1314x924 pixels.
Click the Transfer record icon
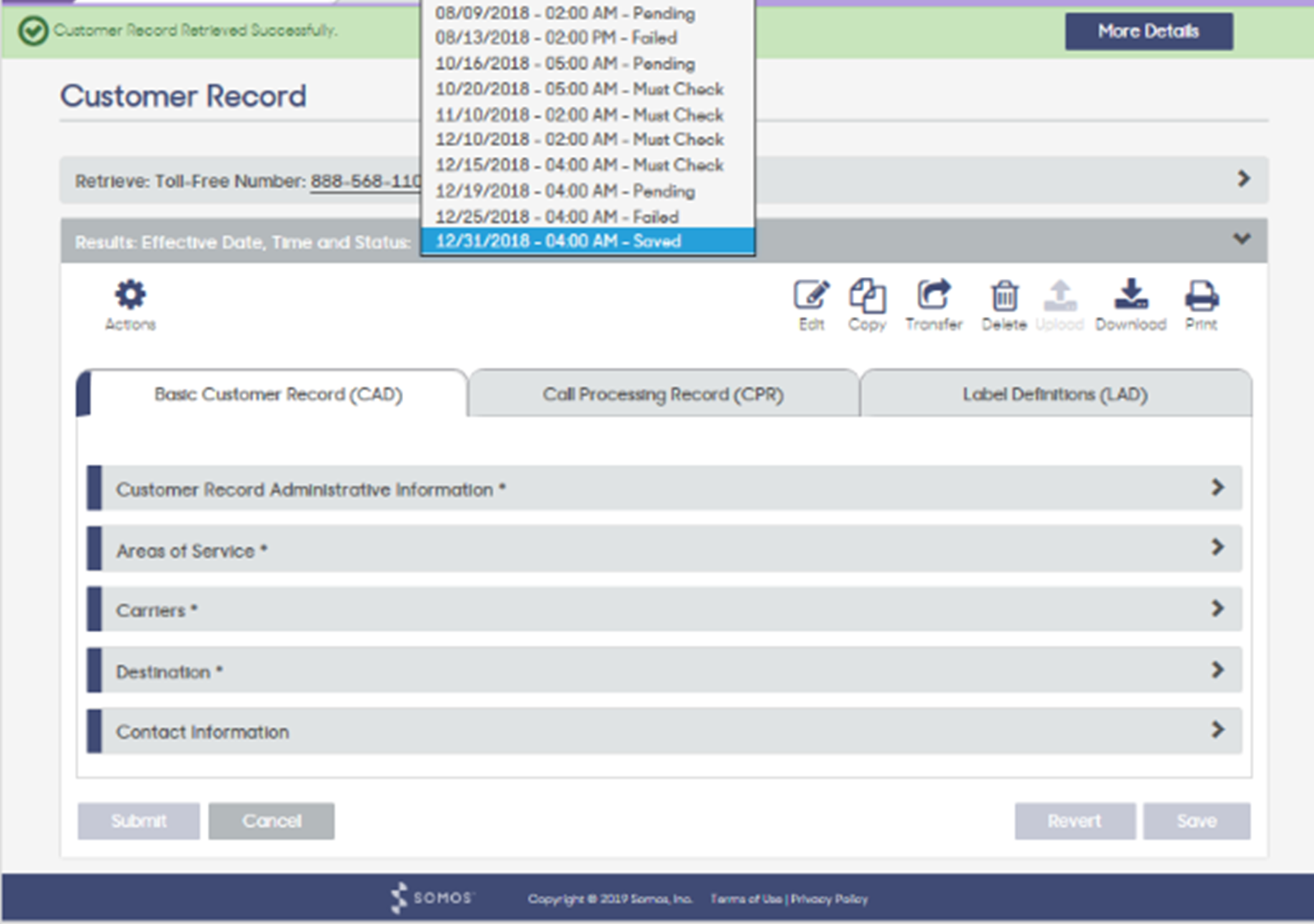(x=934, y=305)
